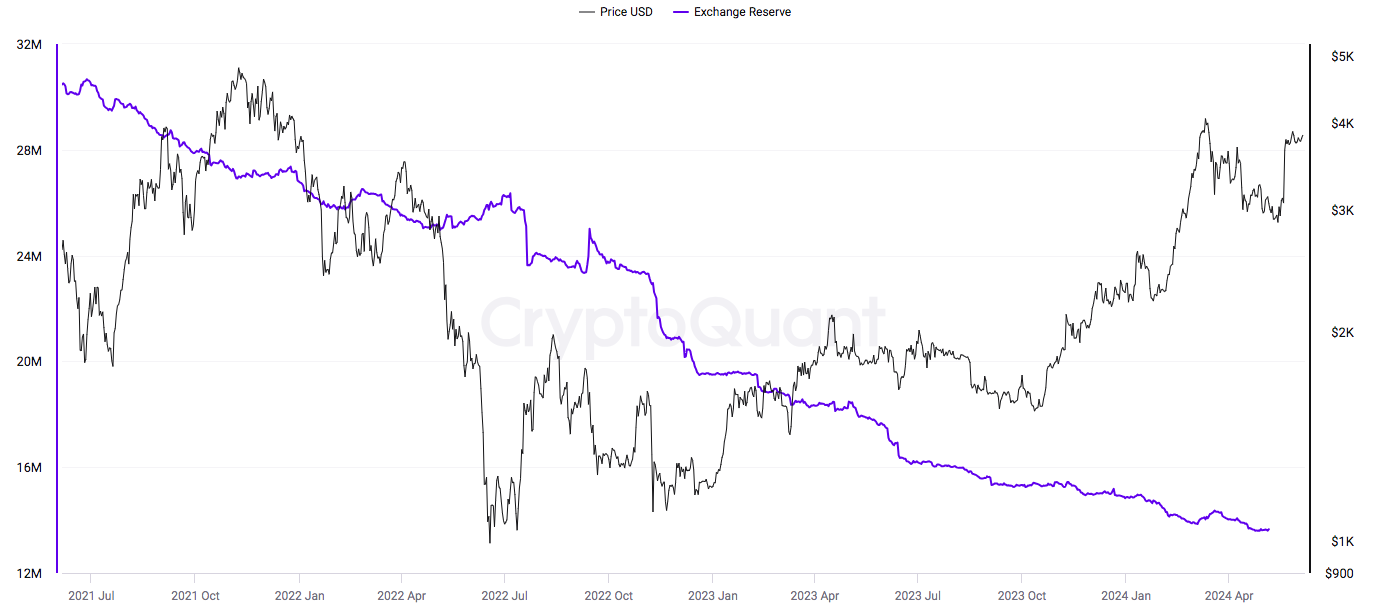The image size is (1375, 616).
Task: Click the 2024 Apr x-axis label
Action: pos(1229,596)
